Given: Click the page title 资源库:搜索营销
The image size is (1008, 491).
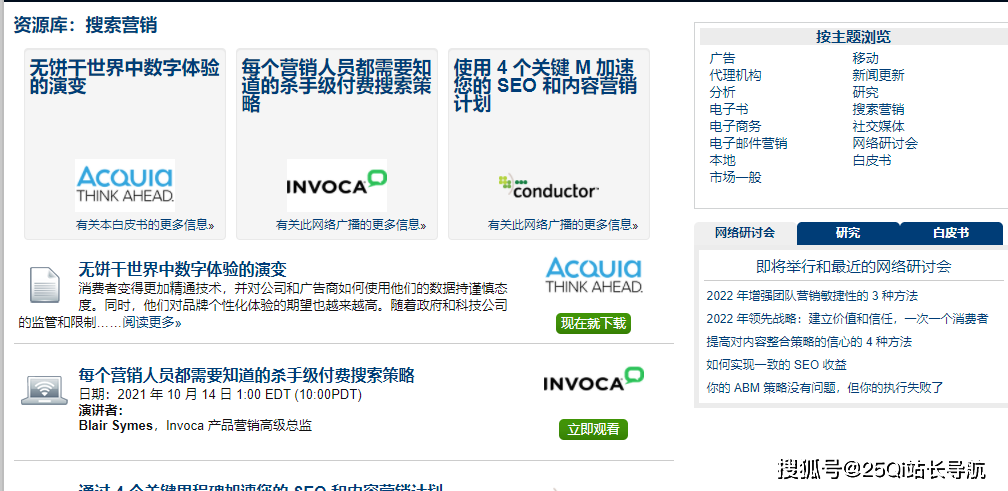Looking at the screenshot, I should coord(86,25).
